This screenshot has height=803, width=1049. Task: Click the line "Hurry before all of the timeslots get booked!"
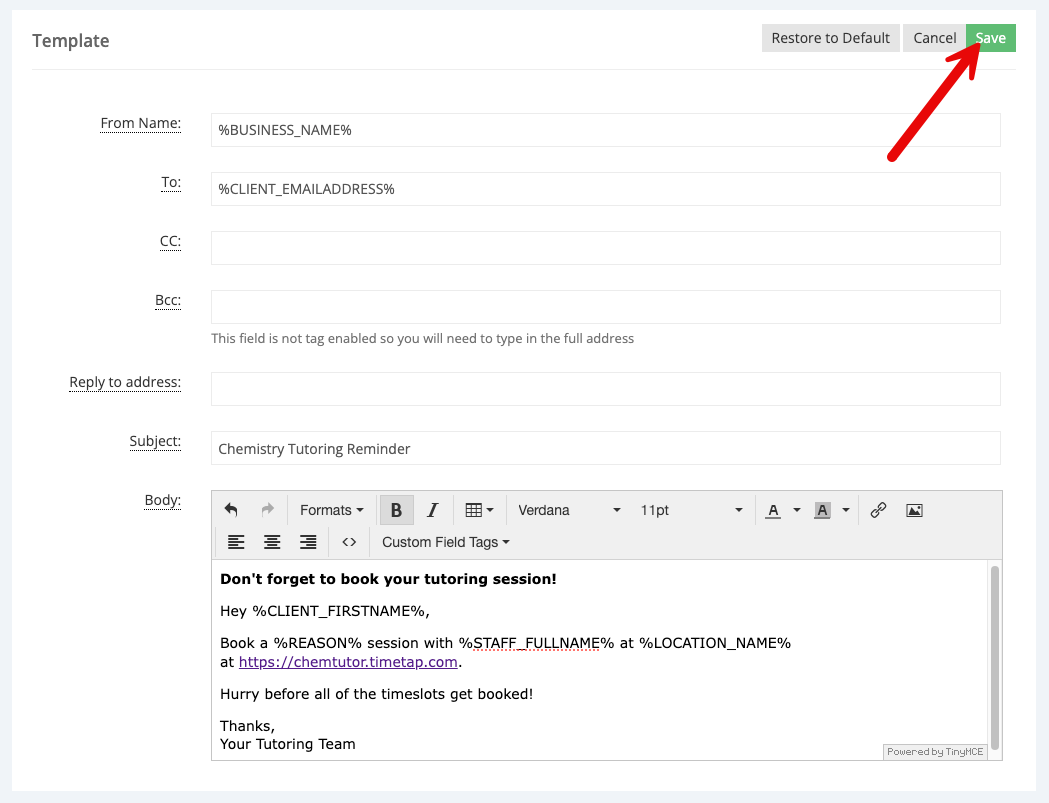pos(377,694)
